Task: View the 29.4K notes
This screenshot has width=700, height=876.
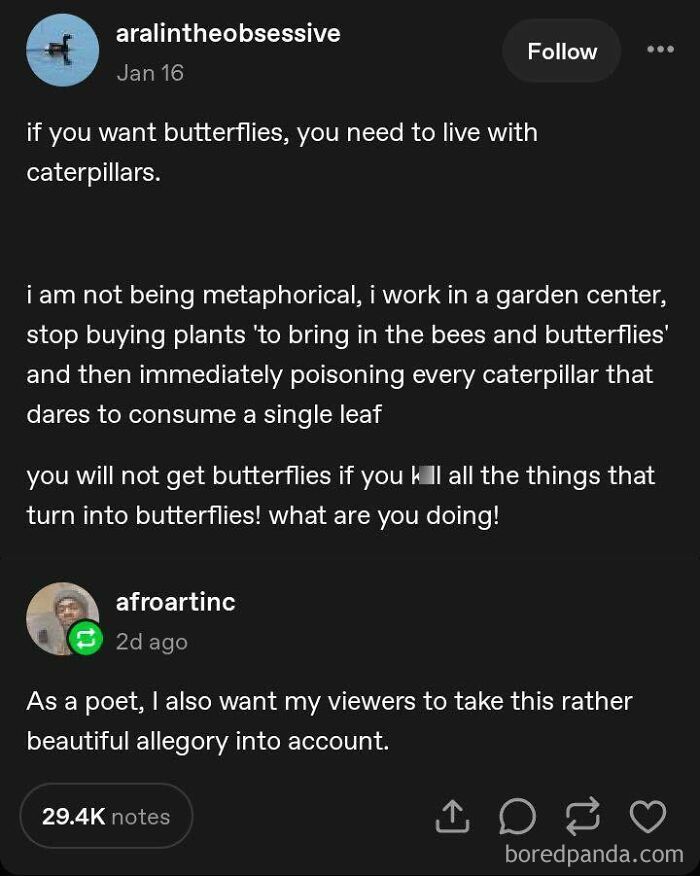Action: [106, 816]
